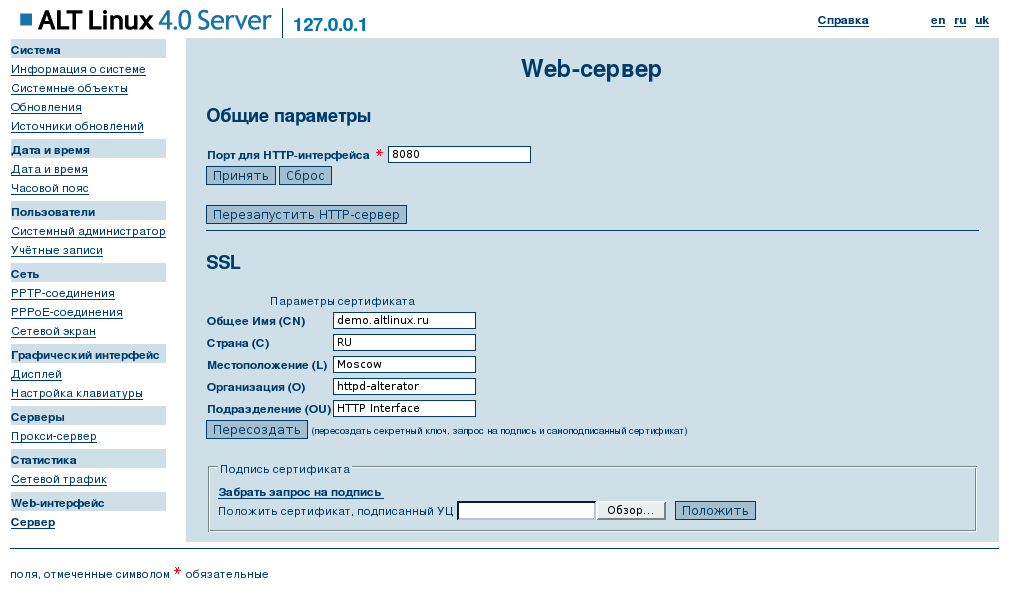Viewport: 1009px width, 593px height.
Task: Submit port settings with the Принять button
Action: 239,175
